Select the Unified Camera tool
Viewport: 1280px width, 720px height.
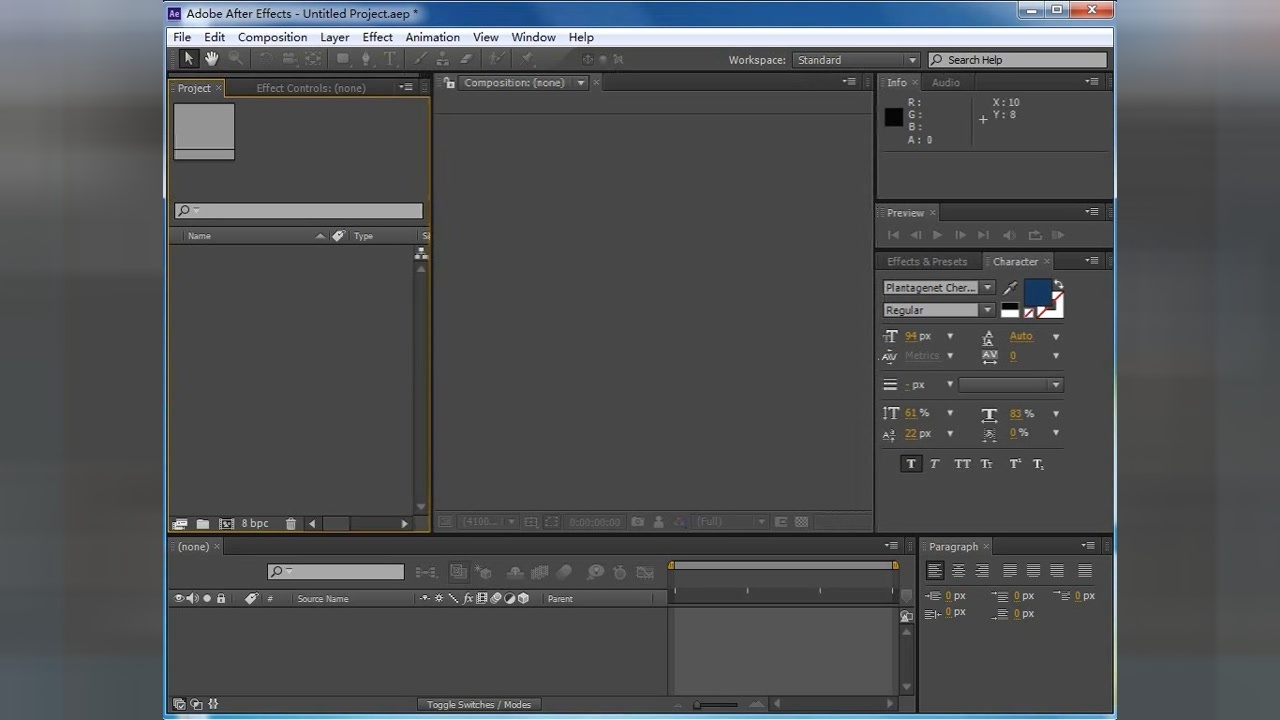(289, 59)
